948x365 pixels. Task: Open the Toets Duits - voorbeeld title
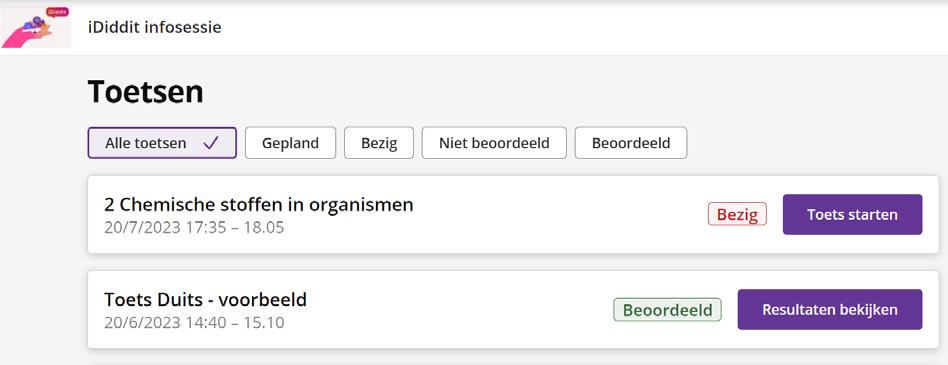click(x=206, y=300)
